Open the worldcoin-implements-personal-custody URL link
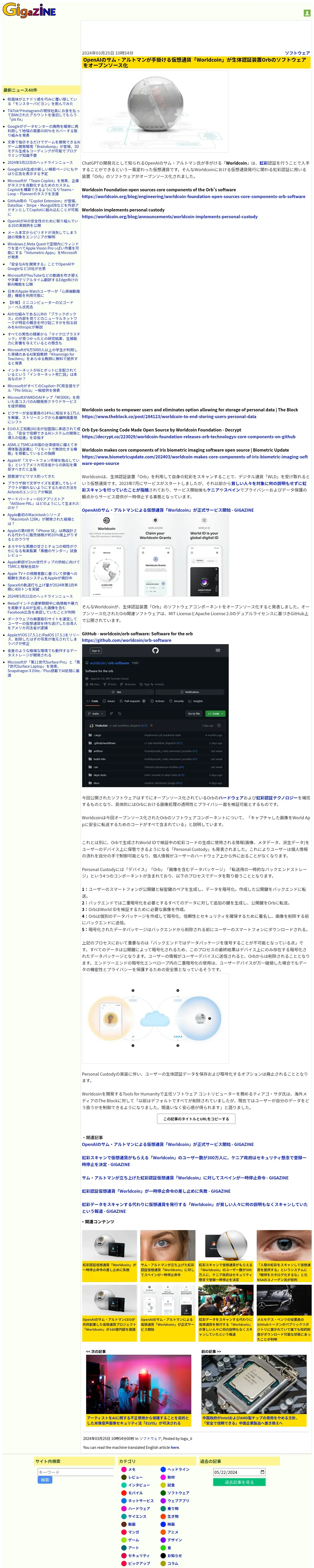Viewport: 314px width, 1568px height. tap(170, 217)
